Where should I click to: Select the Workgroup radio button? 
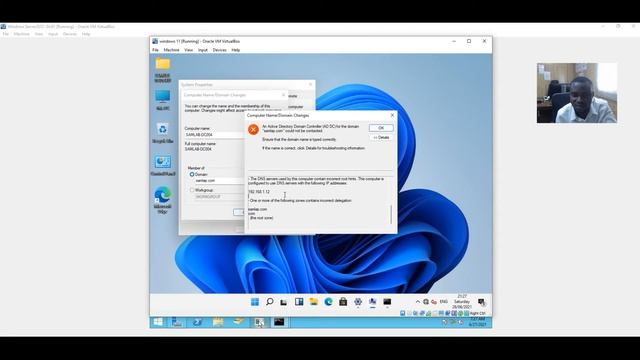click(x=192, y=190)
